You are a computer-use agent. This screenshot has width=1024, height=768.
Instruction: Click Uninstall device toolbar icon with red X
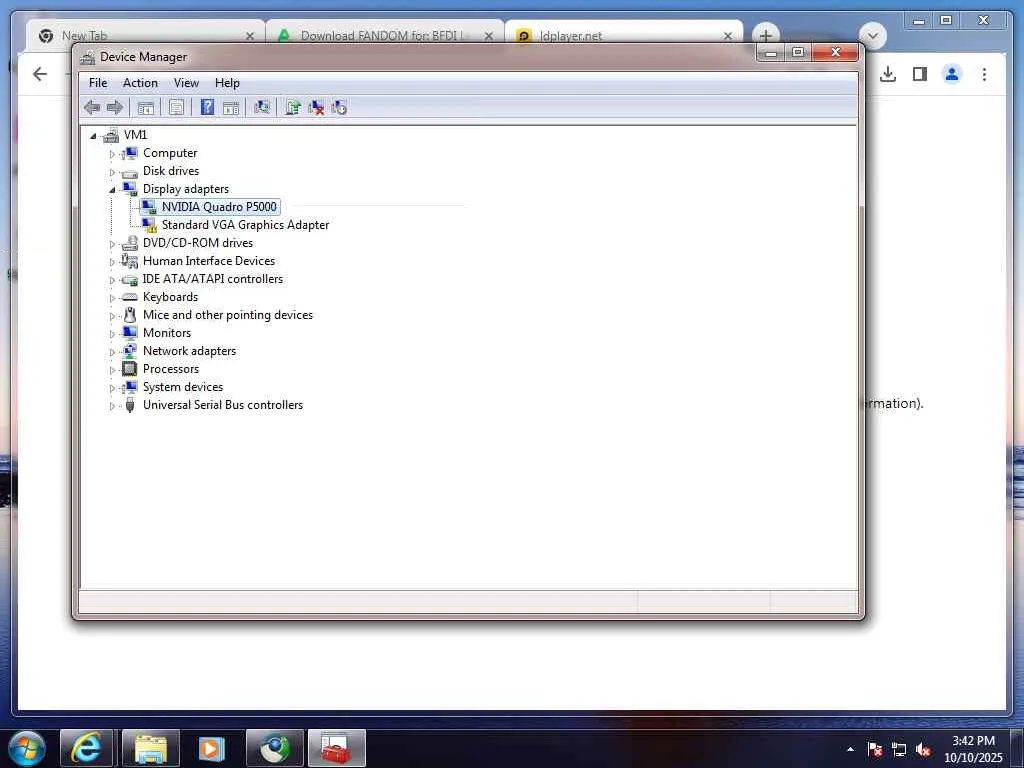pos(316,108)
